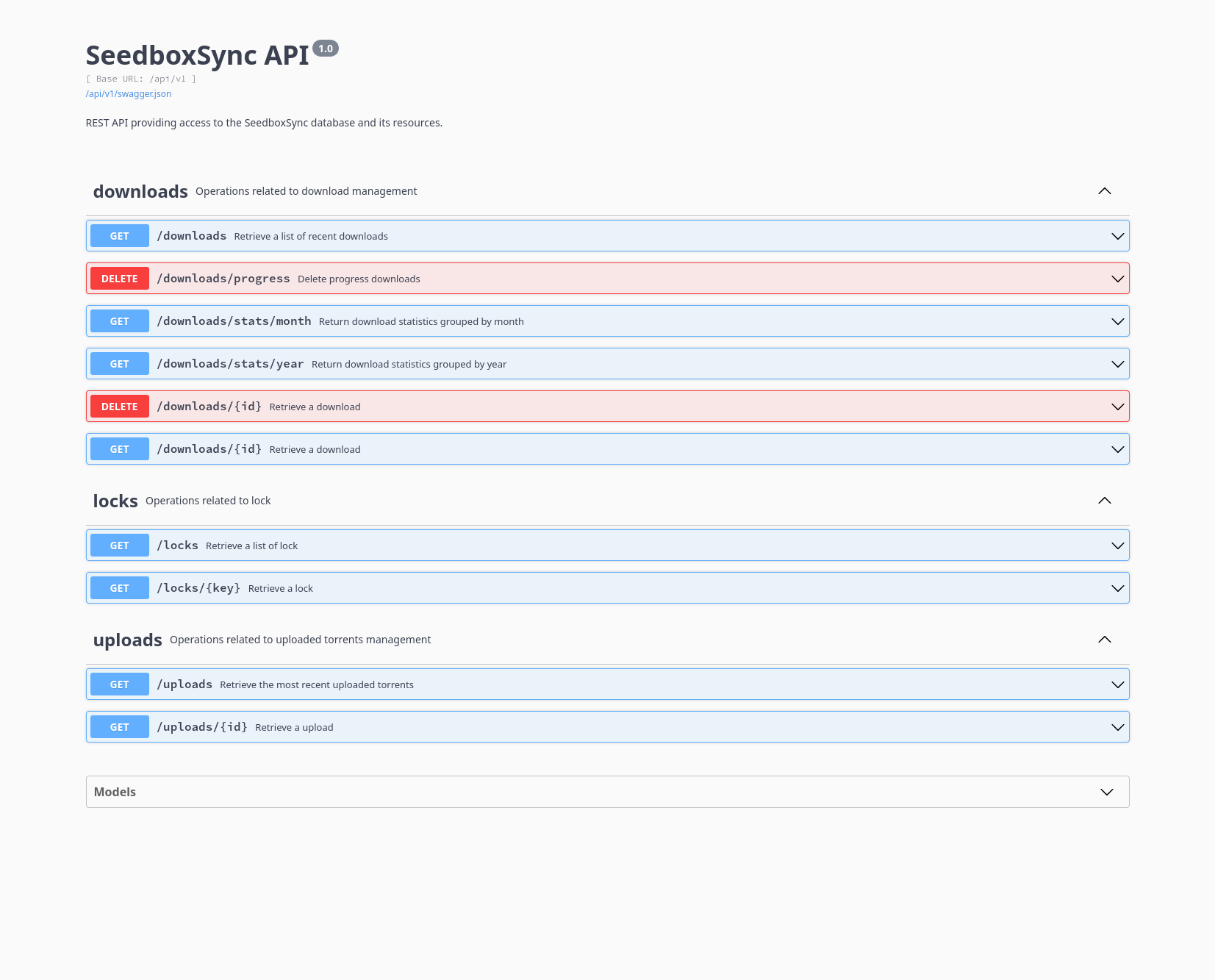Click the GET badge for /downloads/stats/year
Viewport: 1215px width, 980px height.
click(x=120, y=364)
